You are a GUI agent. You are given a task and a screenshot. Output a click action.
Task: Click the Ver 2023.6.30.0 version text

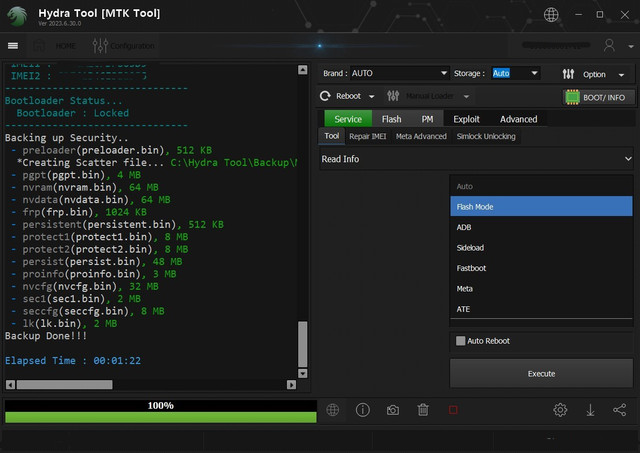tap(60, 23)
